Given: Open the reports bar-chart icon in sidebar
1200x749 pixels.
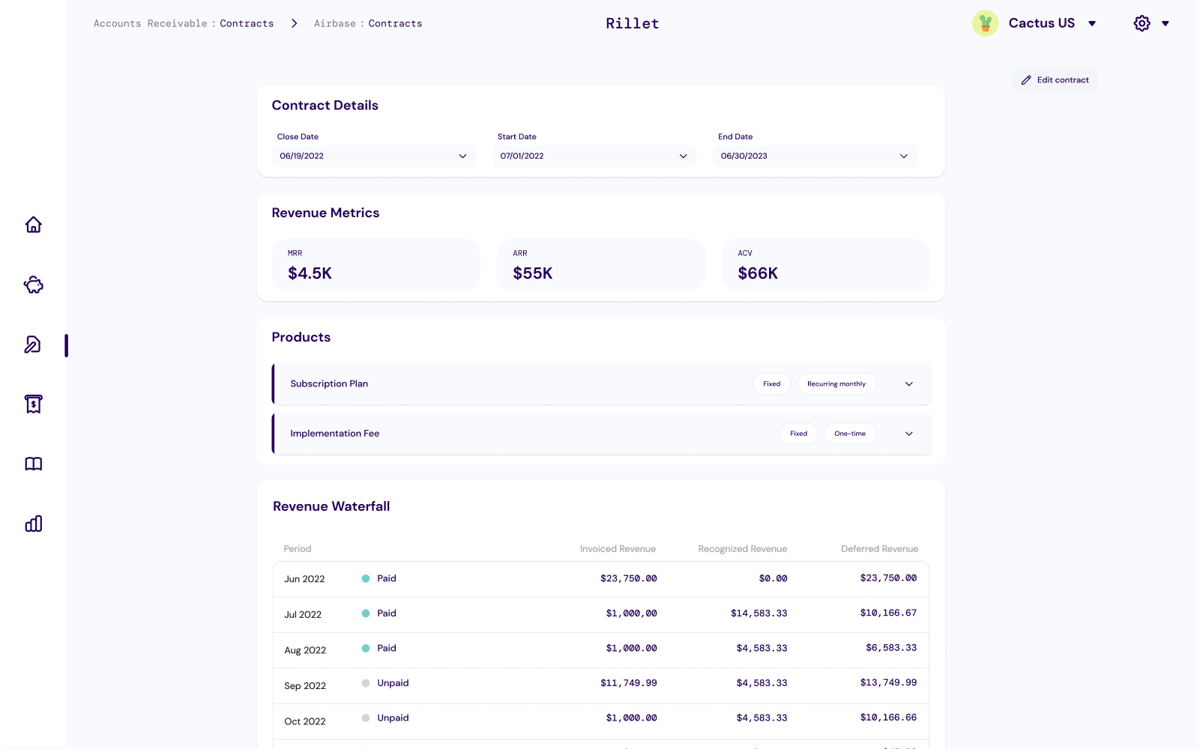Looking at the screenshot, I should coord(33,523).
